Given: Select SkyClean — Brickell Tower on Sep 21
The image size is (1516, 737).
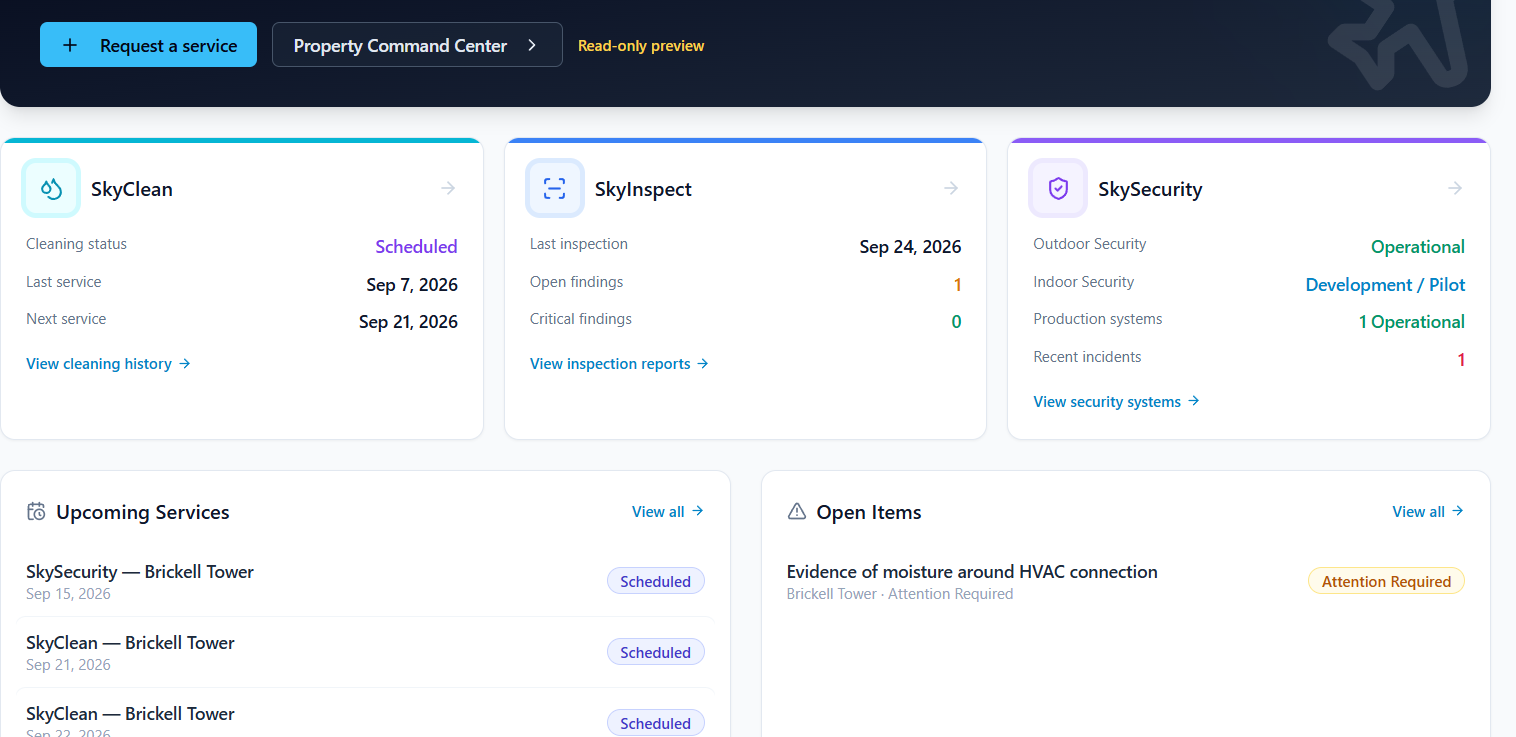Looking at the screenshot, I should pyautogui.click(x=365, y=652).
